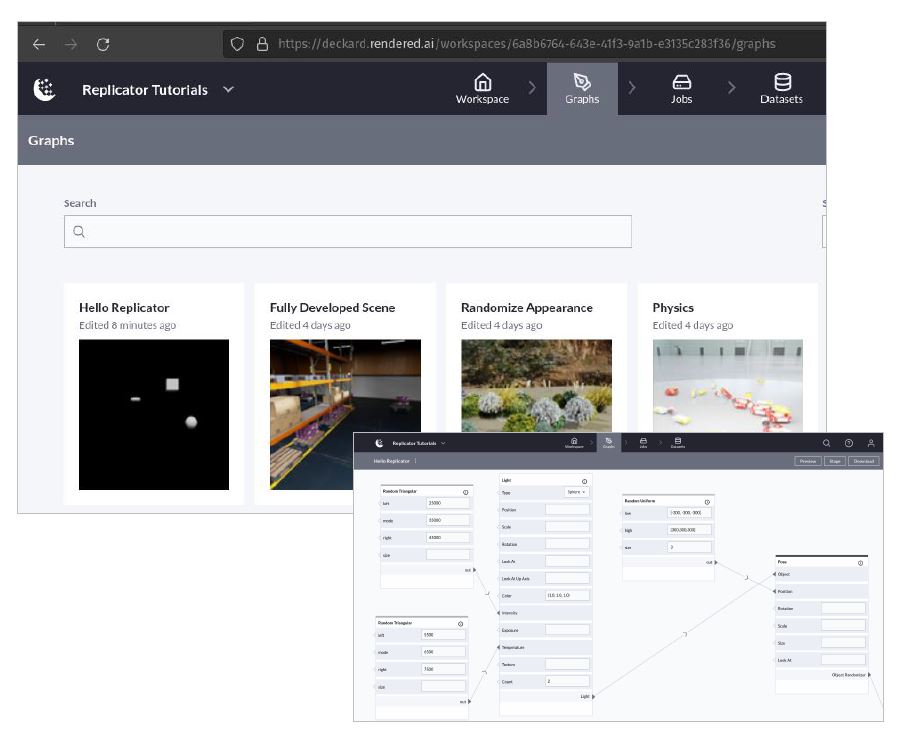Open the Datasets tab in the graph editor window
The width and height of the screenshot is (915, 742).
point(677,443)
